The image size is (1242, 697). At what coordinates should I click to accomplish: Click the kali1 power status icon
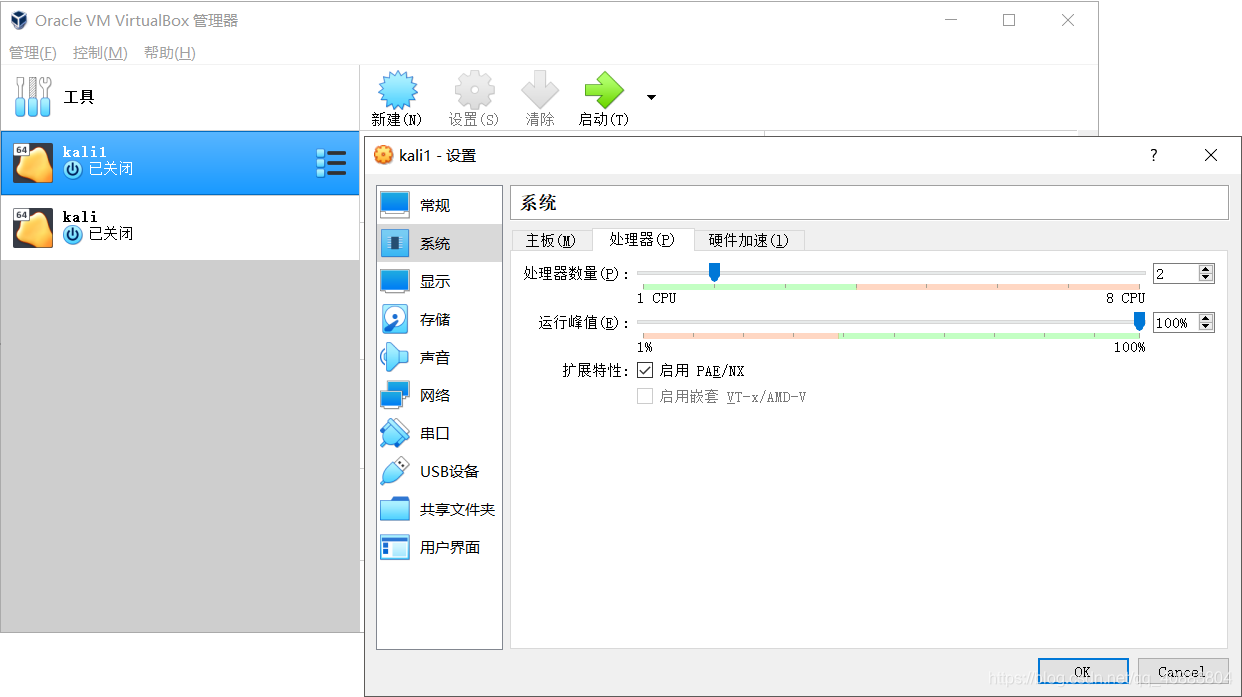pyautogui.click(x=73, y=169)
